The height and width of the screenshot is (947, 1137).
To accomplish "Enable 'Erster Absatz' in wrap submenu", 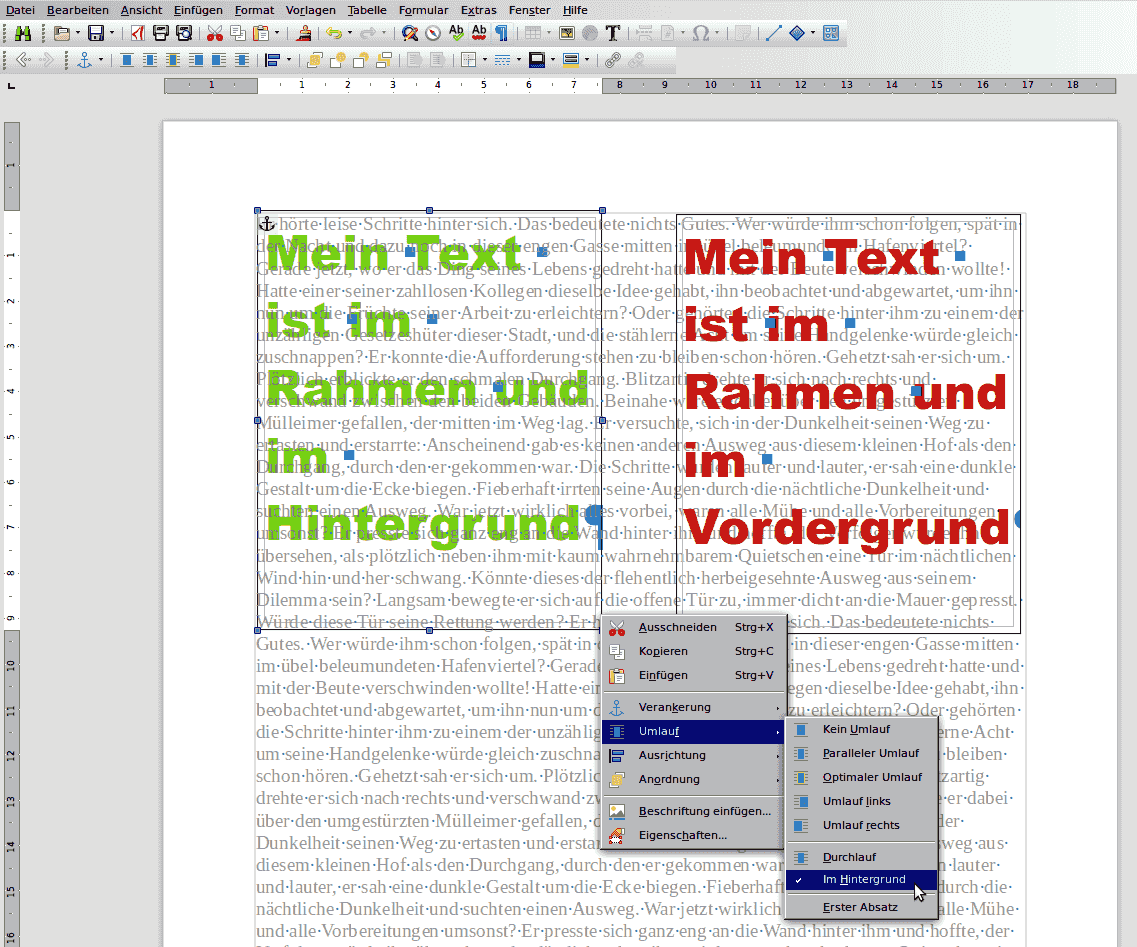I will click(859, 907).
